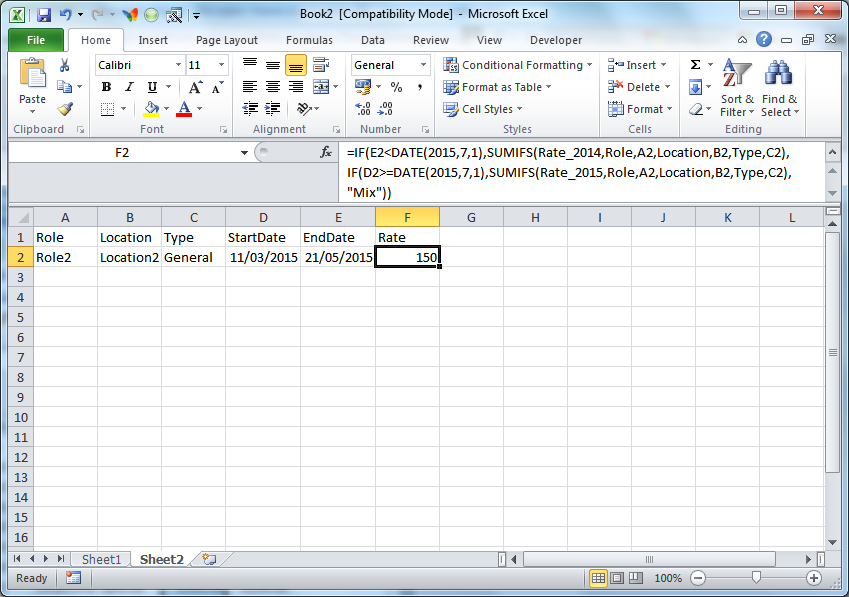The height and width of the screenshot is (597, 849).
Task: Click the Cut scissors icon
Action: click(x=64, y=65)
